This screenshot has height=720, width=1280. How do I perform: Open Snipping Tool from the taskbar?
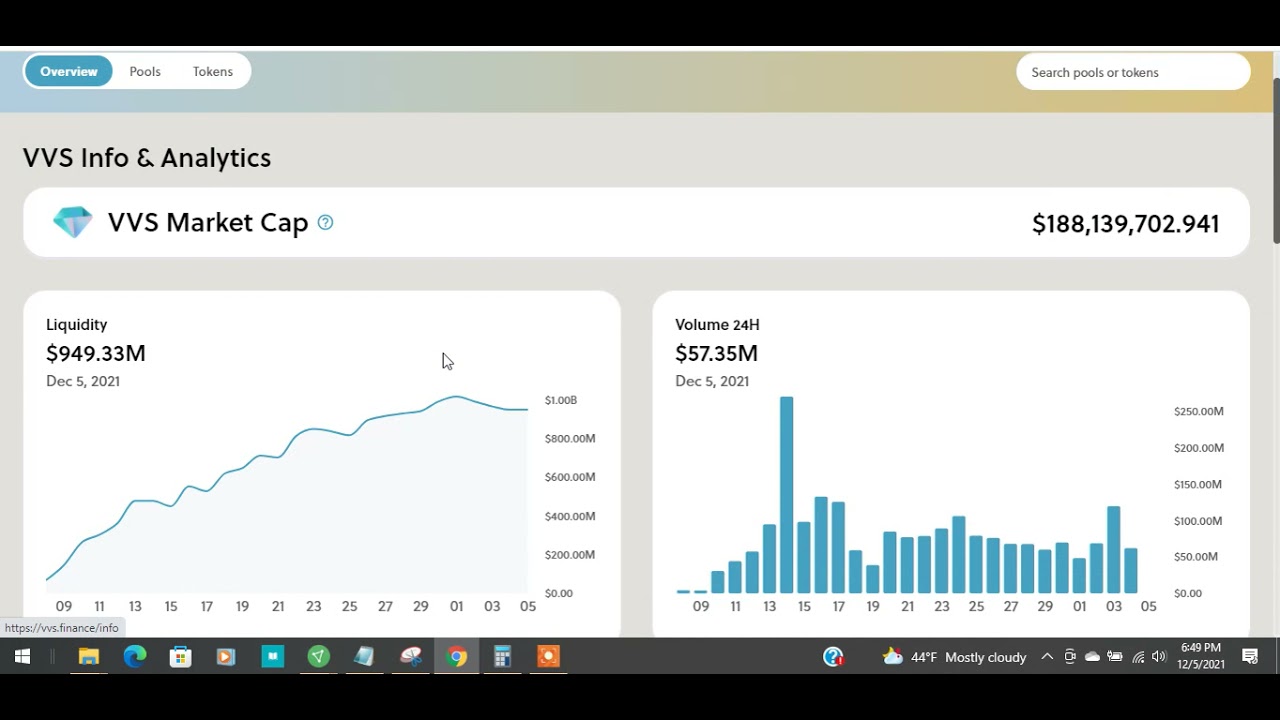pyautogui.click(x=411, y=657)
